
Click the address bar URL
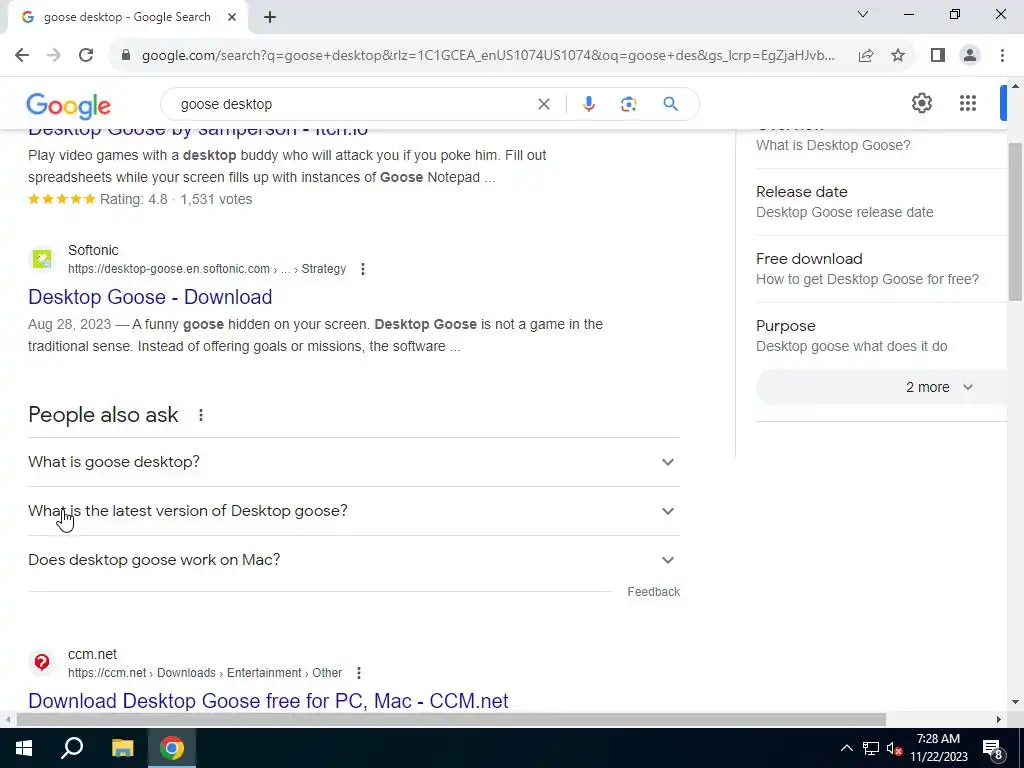(x=488, y=56)
